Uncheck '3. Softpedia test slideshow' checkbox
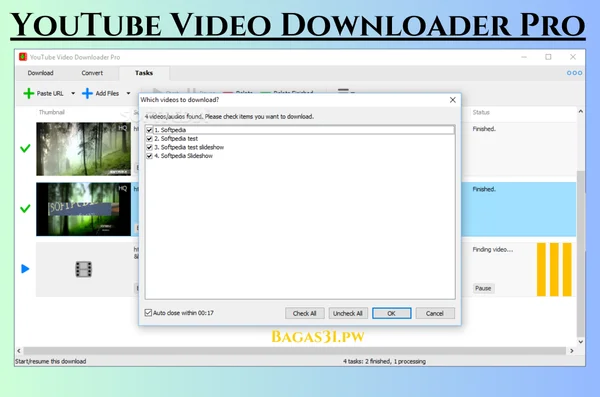This screenshot has height=397, width=600. pos(150,147)
